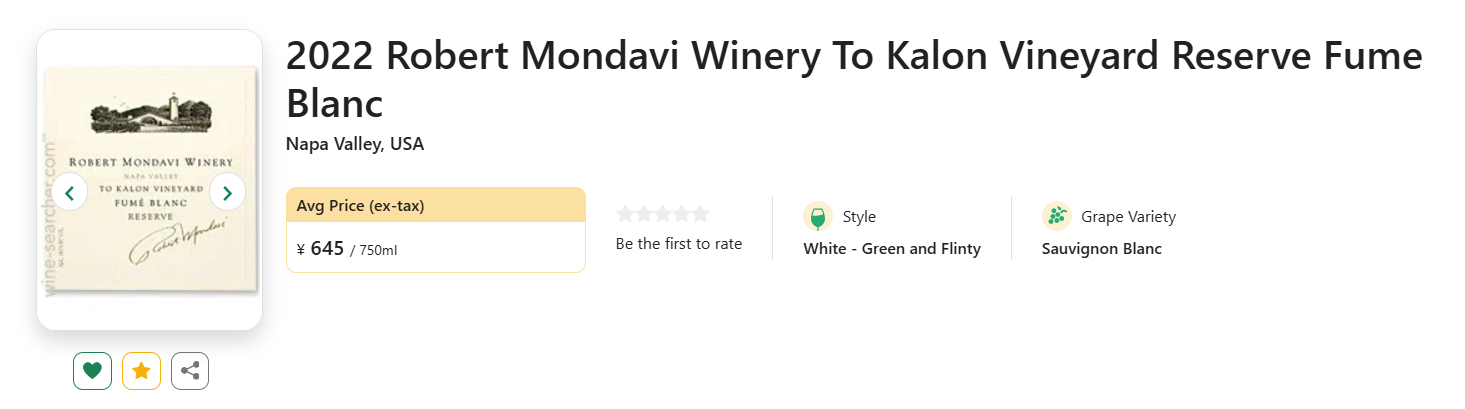Image resolution: width=1465 pixels, height=409 pixels.
Task: Show the previous wine label image
Action: [70, 192]
